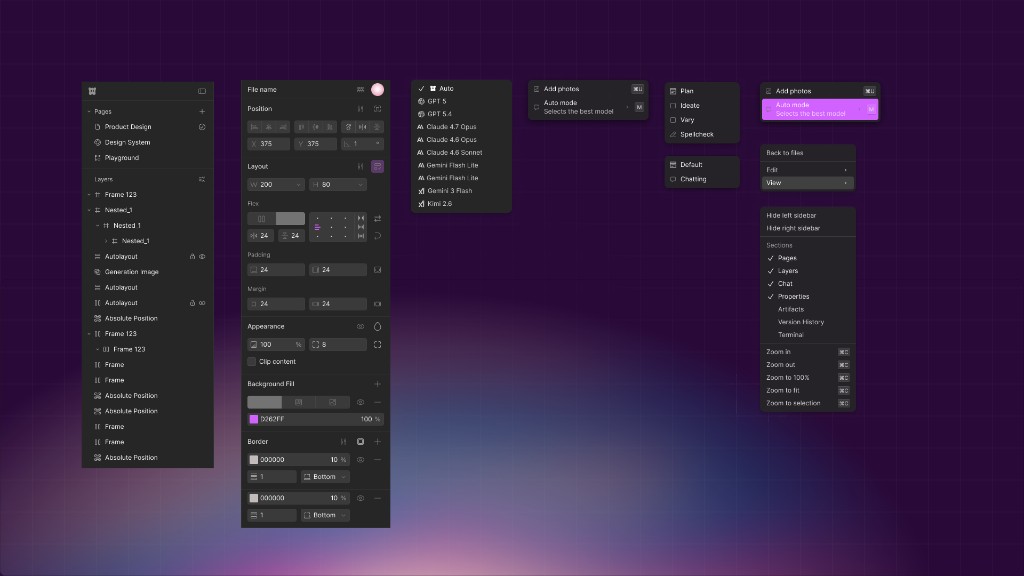1024x576 pixels.
Task: Toggle individual corner radius icon in Appearance
Action: (377, 344)
